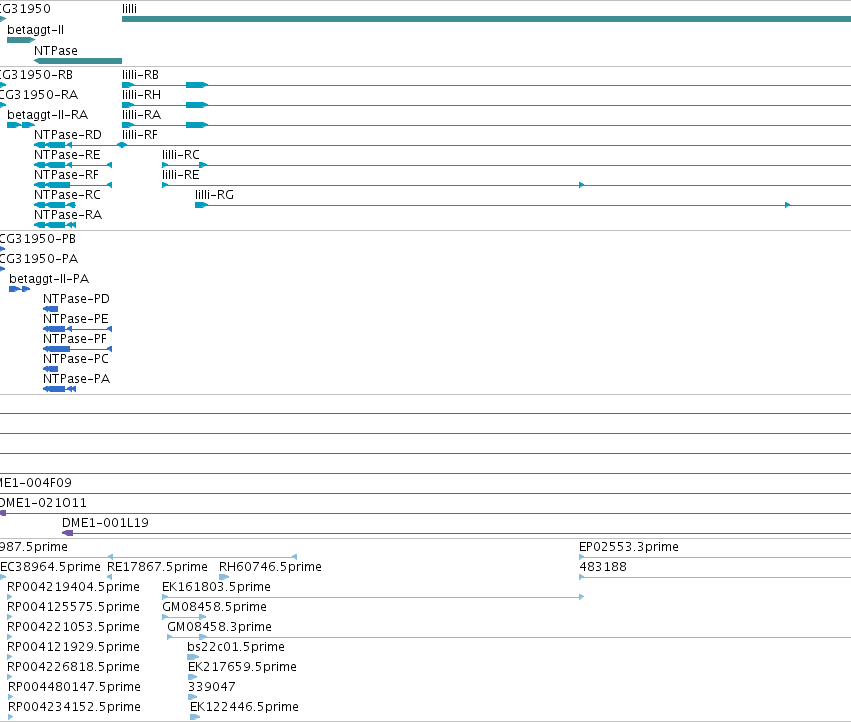Click the long lilli gene bar
Image resolution: width=851 pixels, height=722 pixels.
(486, 19)
